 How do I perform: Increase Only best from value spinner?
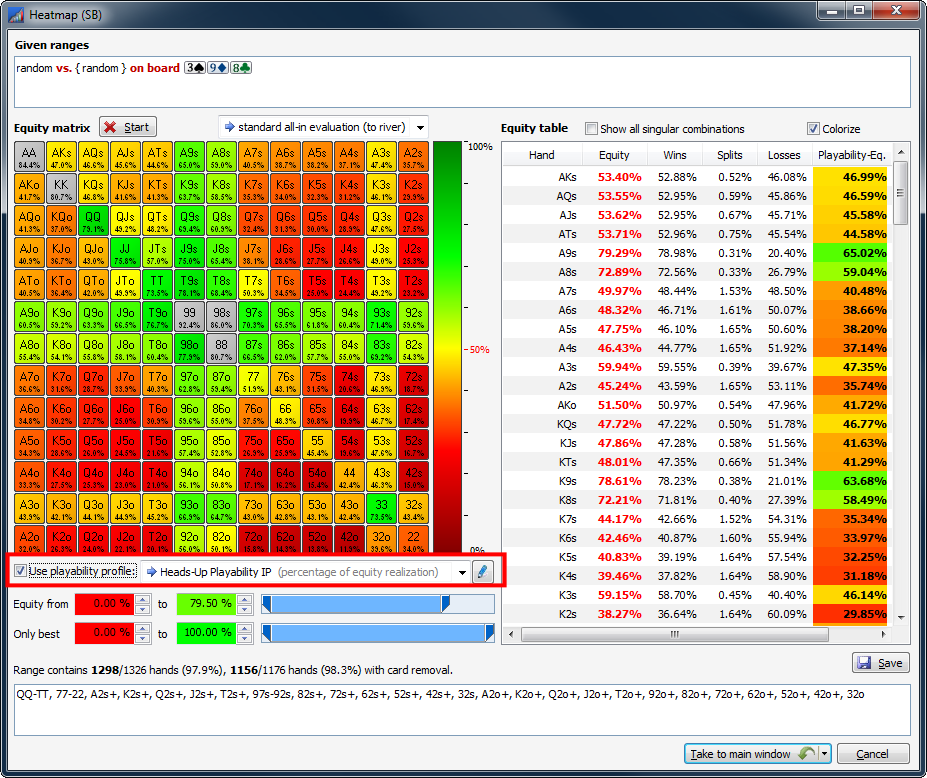point(142,628)
